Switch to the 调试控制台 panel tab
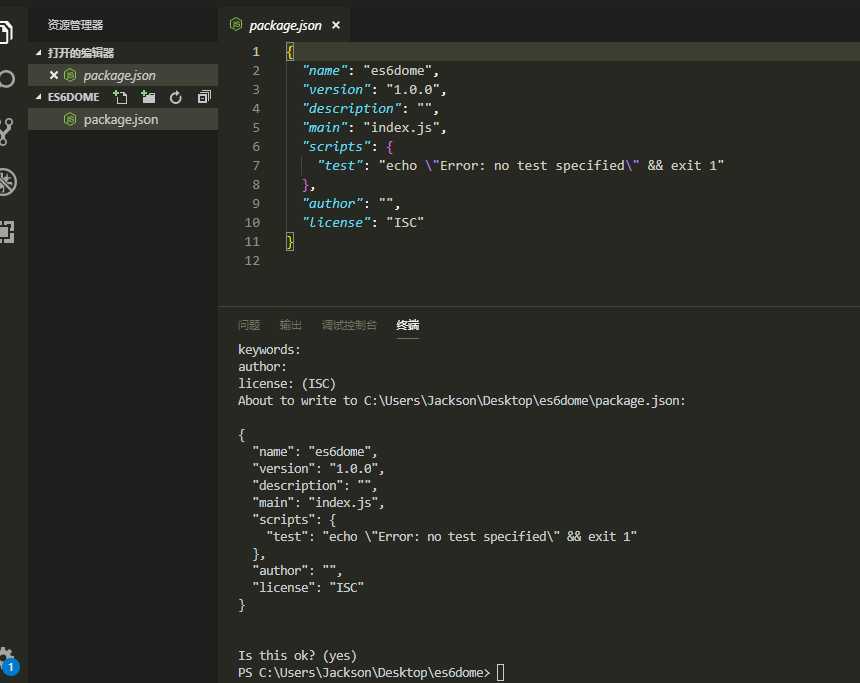The image size is (860, 683). point(349,325)
